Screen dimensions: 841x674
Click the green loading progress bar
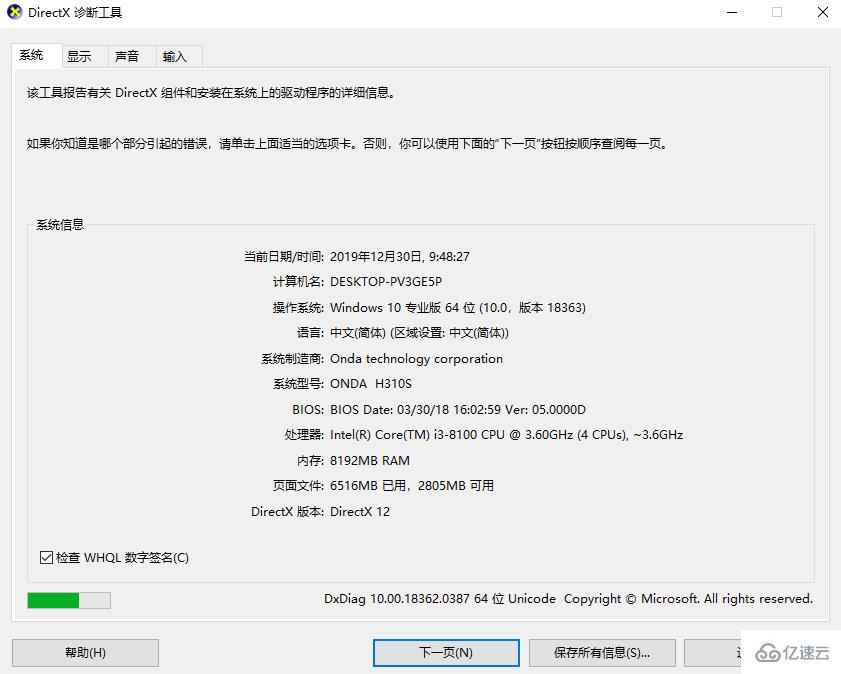pos(69,600)
